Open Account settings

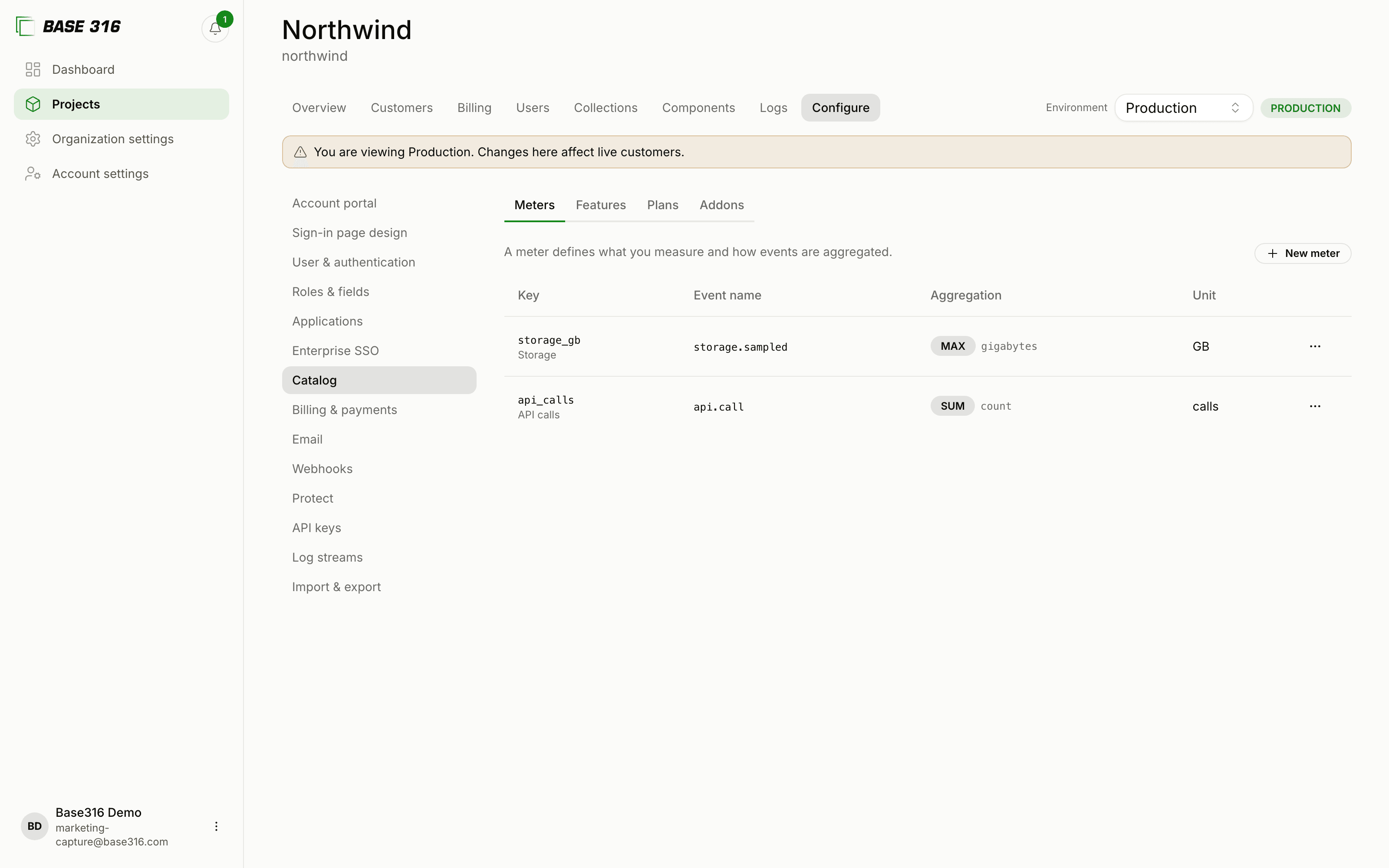click(121, 173)
